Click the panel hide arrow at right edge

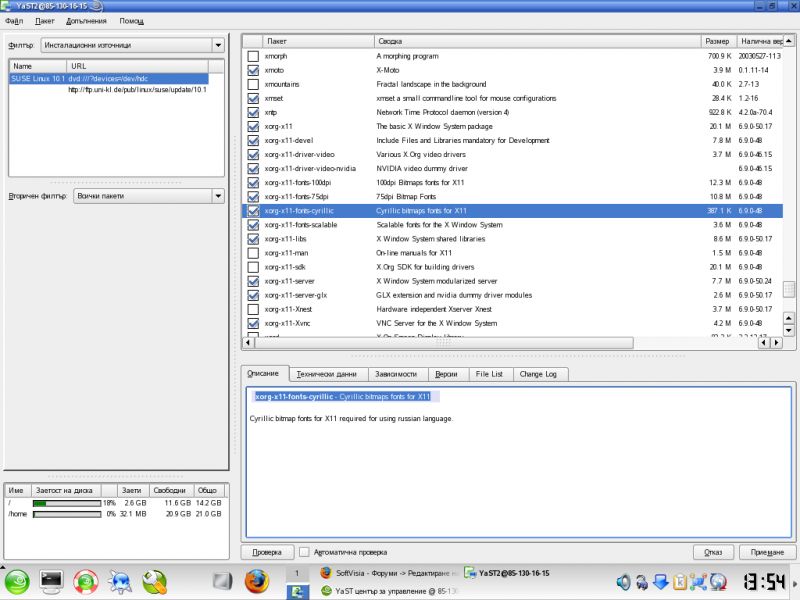pyautogui.click(x=795, y=583)
